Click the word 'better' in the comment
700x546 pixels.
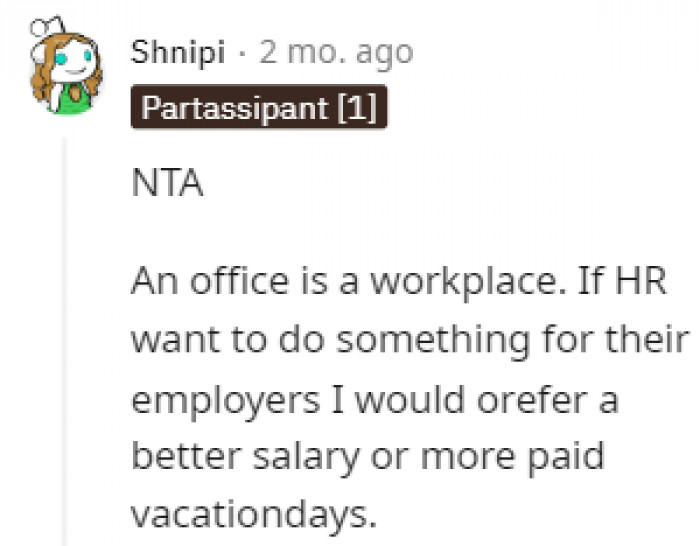click(187, 455)
